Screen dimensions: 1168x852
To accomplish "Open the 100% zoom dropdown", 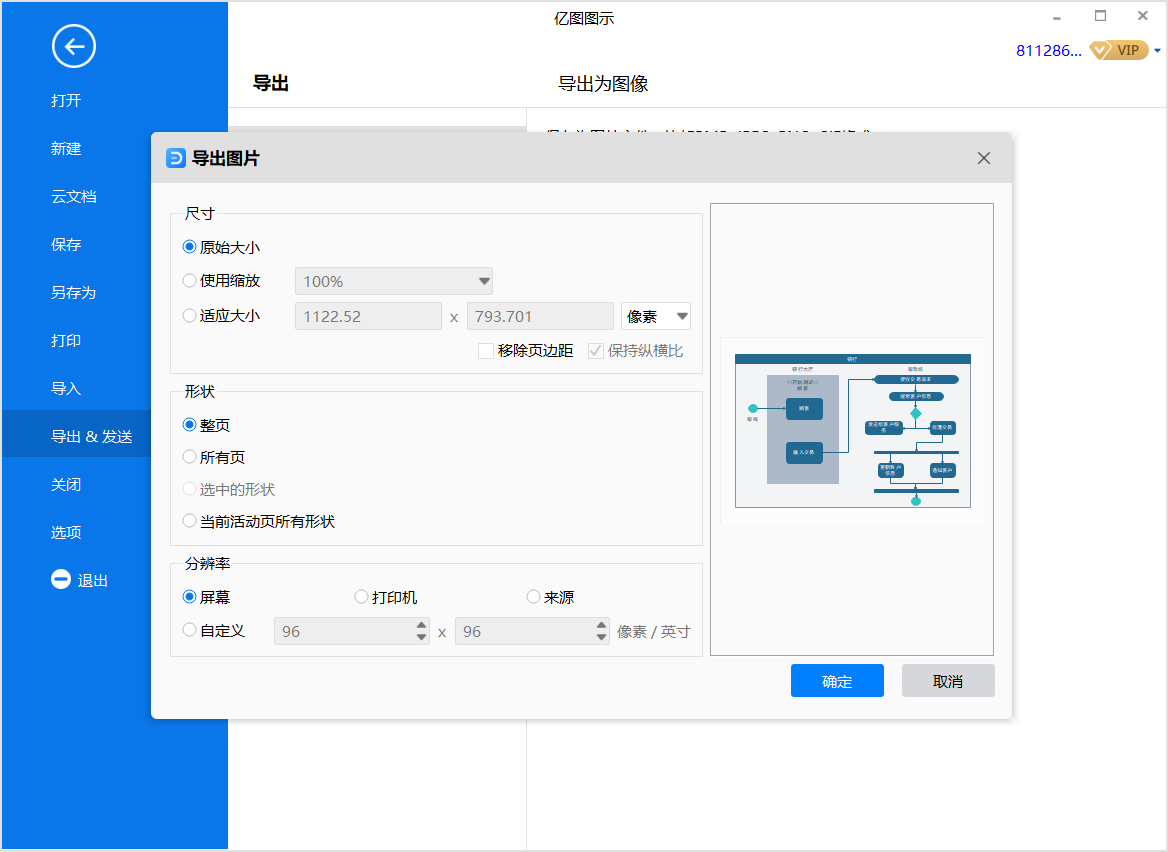I will pos(394,282).
